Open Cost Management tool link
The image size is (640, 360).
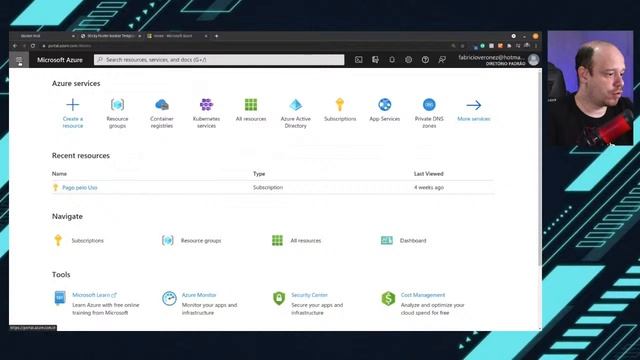coord(423,295)
